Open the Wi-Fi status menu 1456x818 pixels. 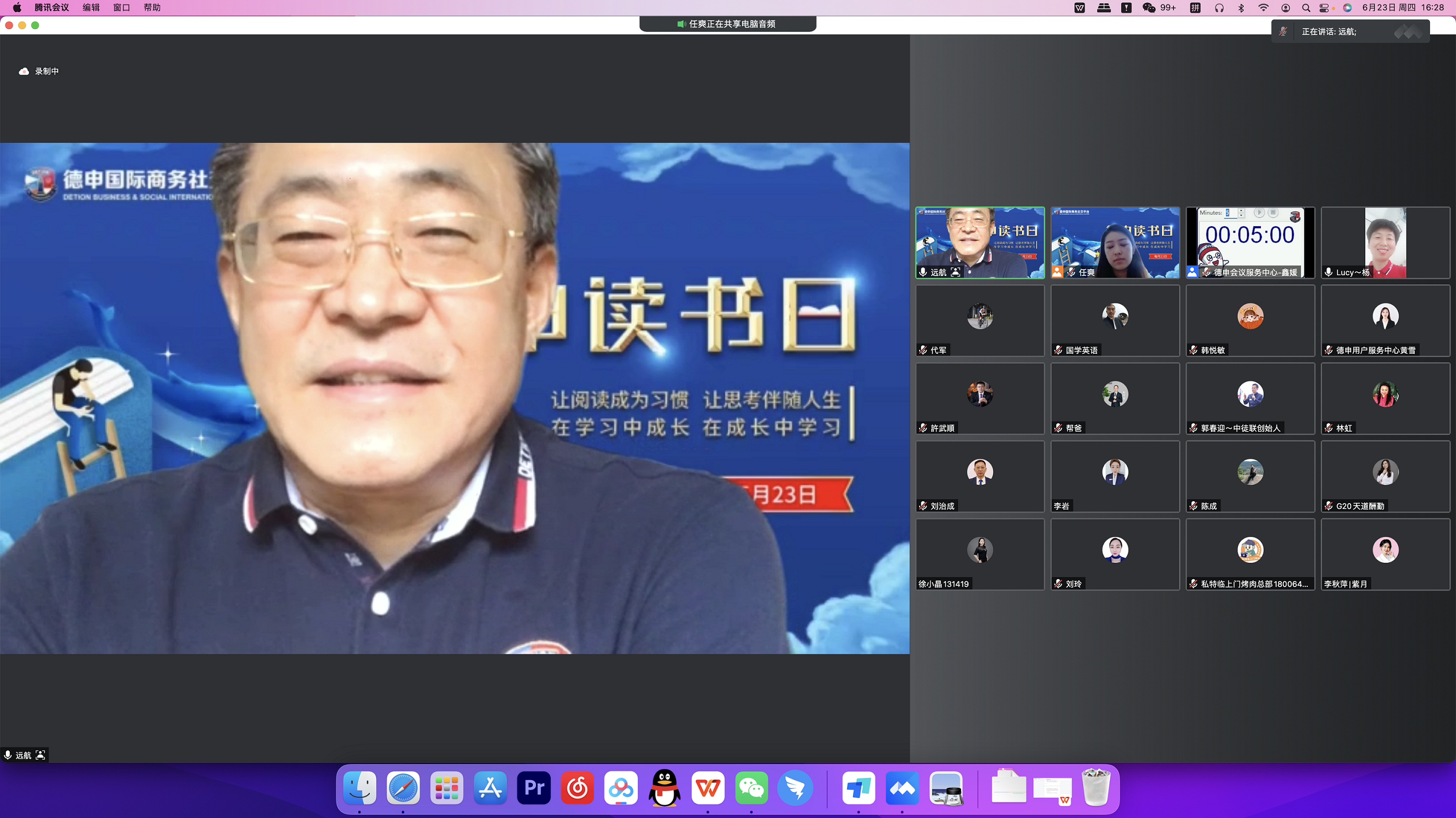tap(1263, 7)
